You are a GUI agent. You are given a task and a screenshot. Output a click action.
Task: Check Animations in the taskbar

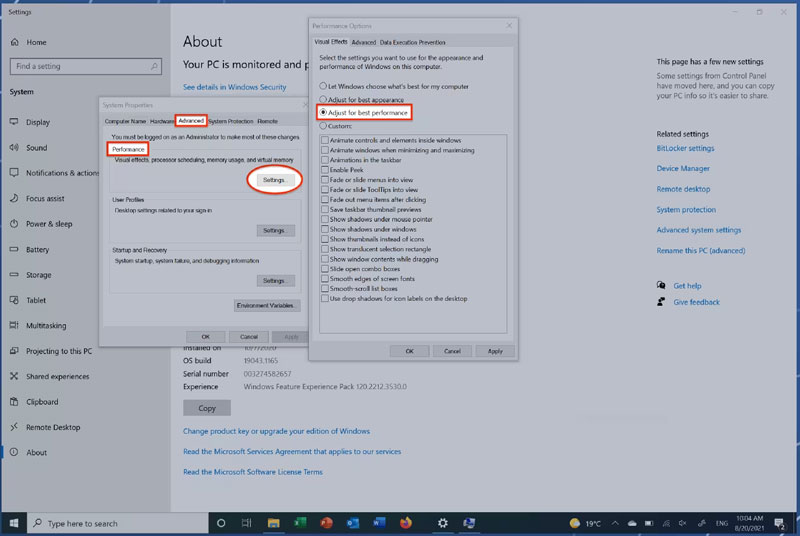(x=324, y=160)
